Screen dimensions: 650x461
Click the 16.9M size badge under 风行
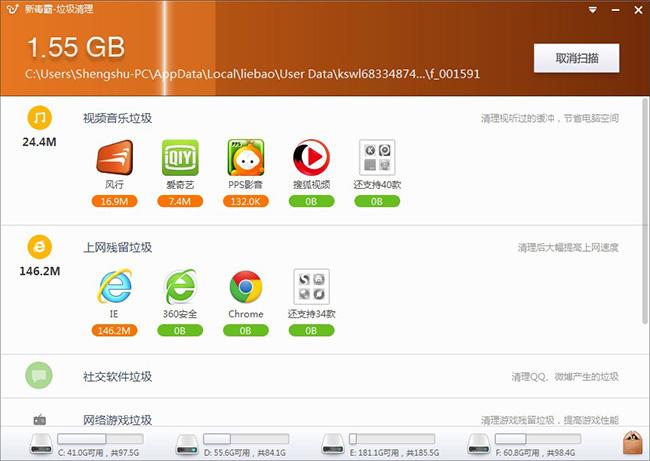point(114,201)
